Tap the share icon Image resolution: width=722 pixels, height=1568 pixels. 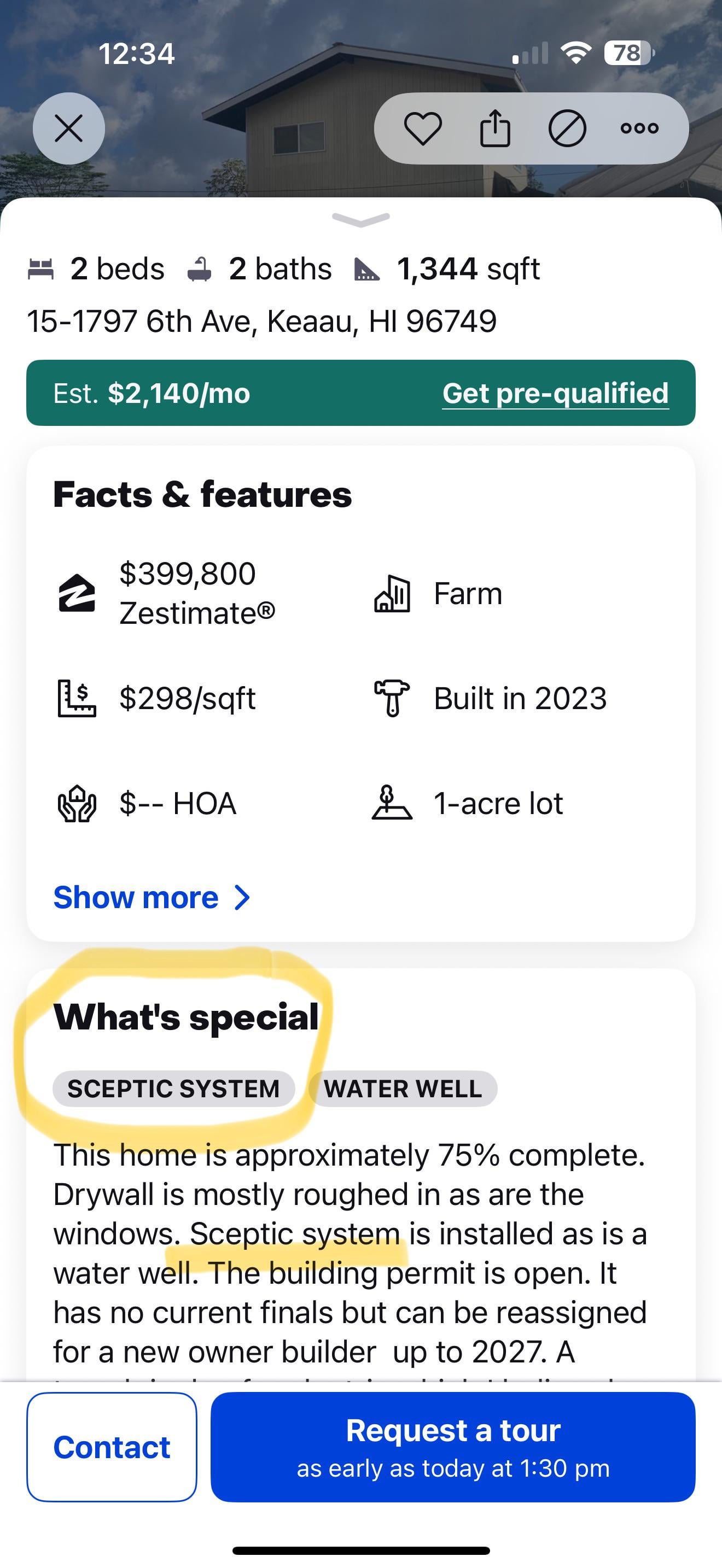[x=495, y=128]
